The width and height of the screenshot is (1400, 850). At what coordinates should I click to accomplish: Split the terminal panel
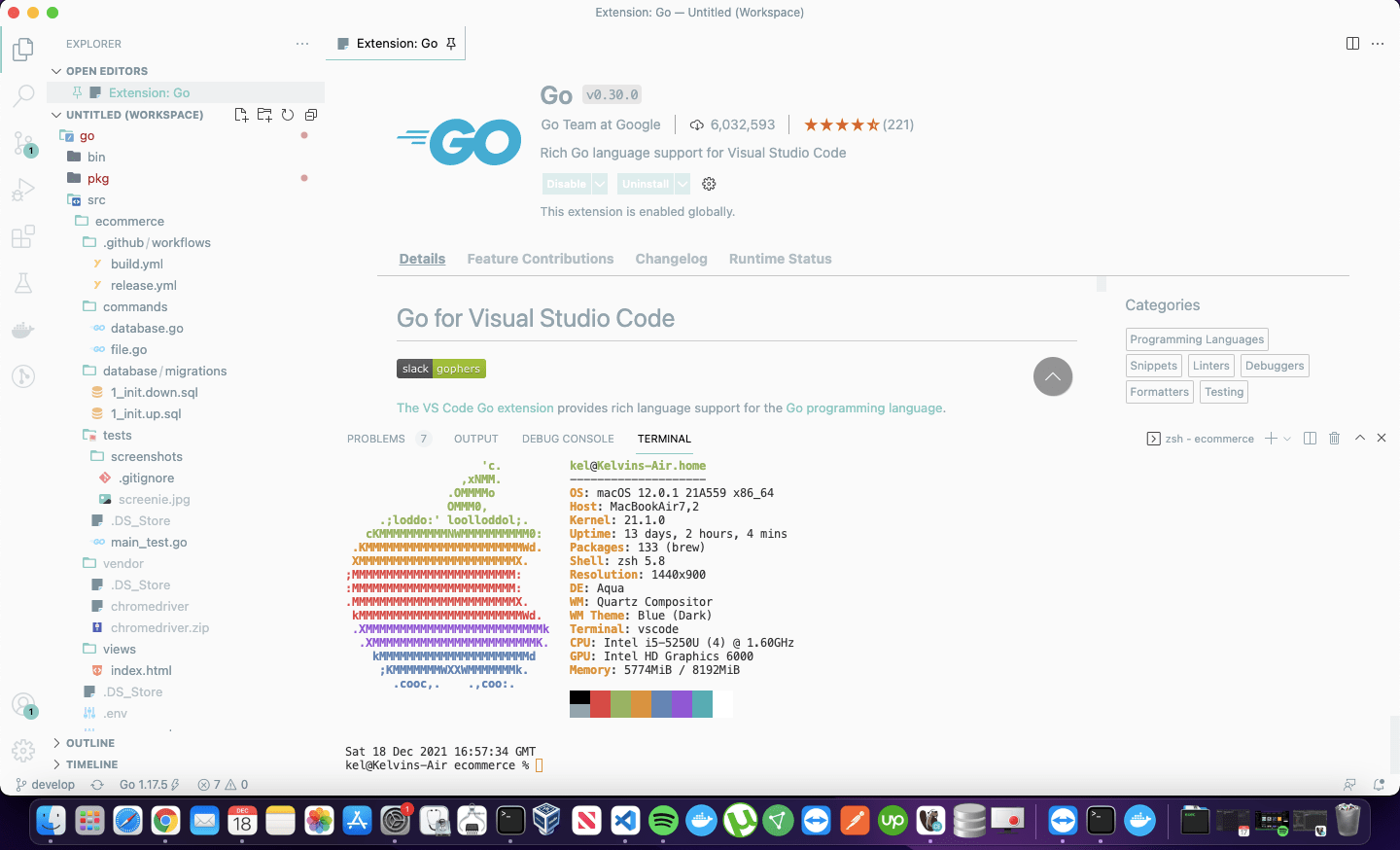[x=1310, y=439]
